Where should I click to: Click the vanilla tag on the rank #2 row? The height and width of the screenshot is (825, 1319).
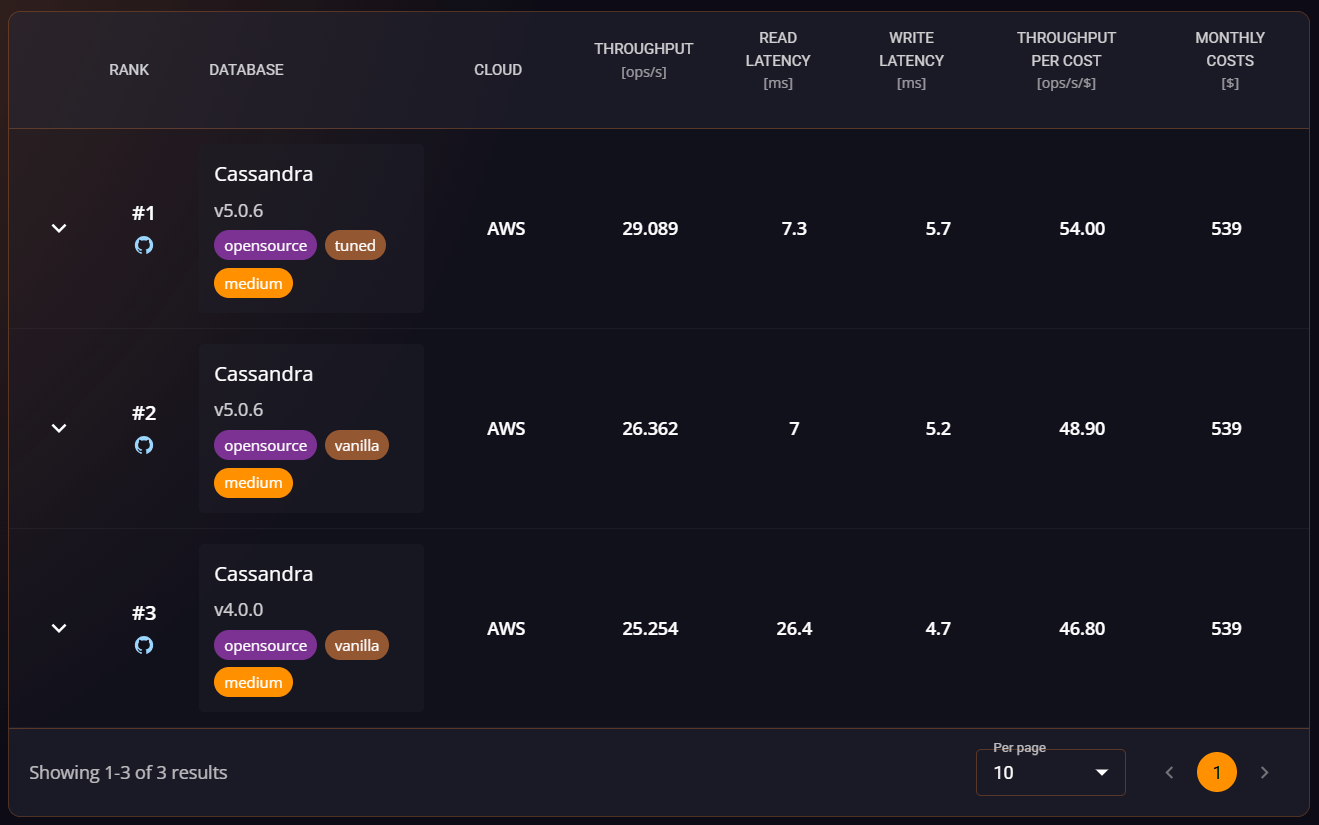coord(357,445)
